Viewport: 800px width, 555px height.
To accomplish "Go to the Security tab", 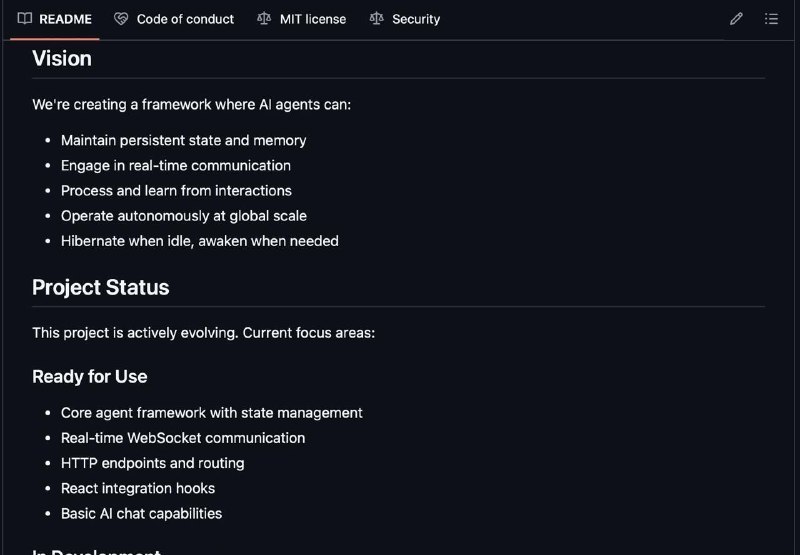I will (405, 19).
